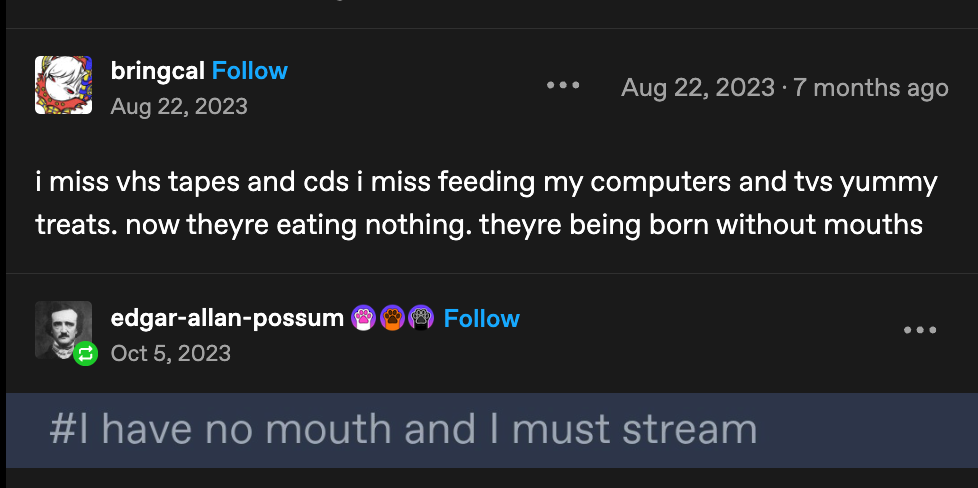Open the Aug 22, 2023 date below bringcal
Screen dimensions: 978x488
coord(179,106)
